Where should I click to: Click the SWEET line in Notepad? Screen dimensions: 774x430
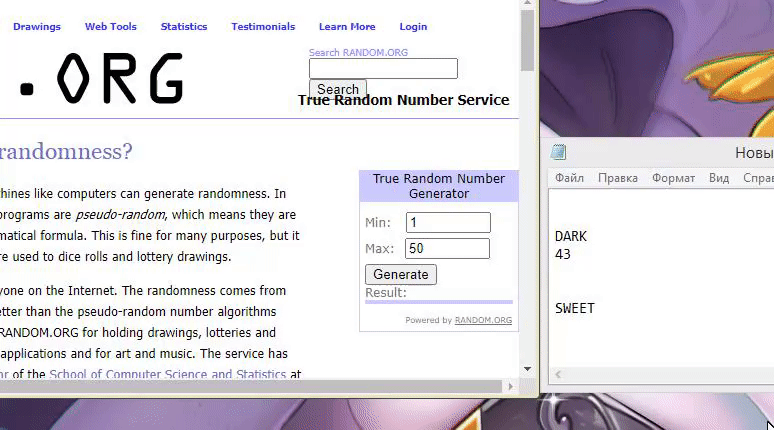pyautogui.click(x=575, y=309)
